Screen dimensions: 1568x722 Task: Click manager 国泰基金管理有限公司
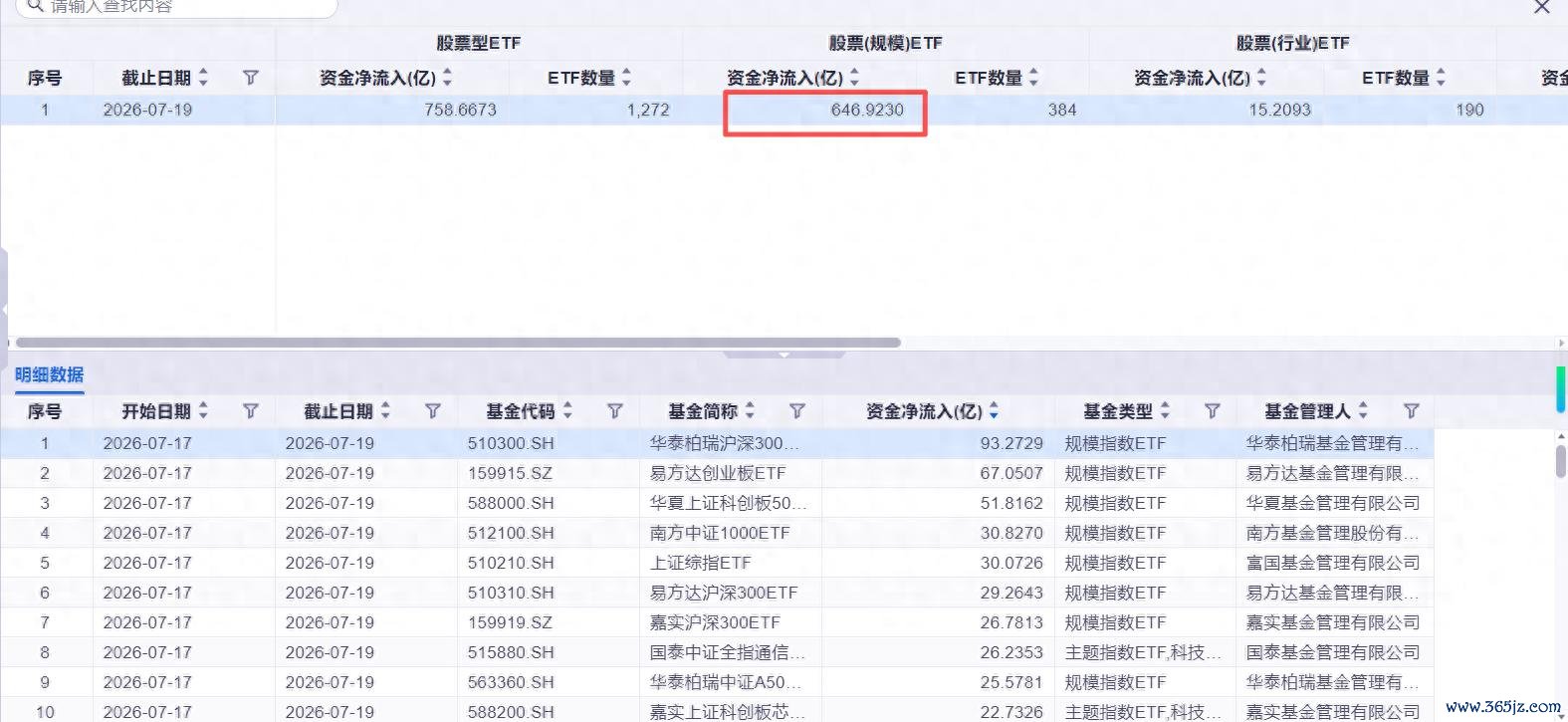pyautogui.click(x=1333, y=652)
